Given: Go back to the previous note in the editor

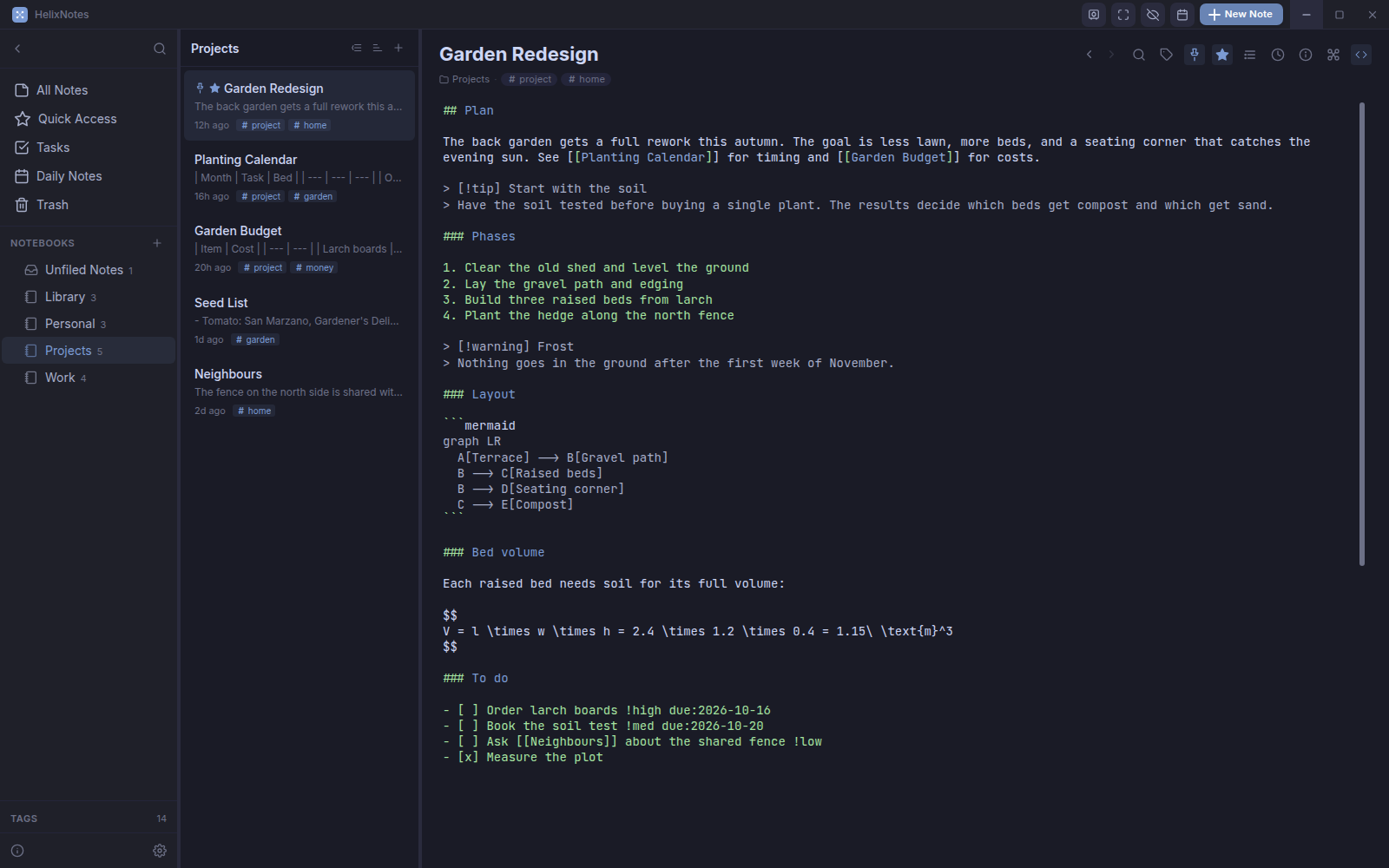Looking at the screenshot, I should pos(1089,55).
